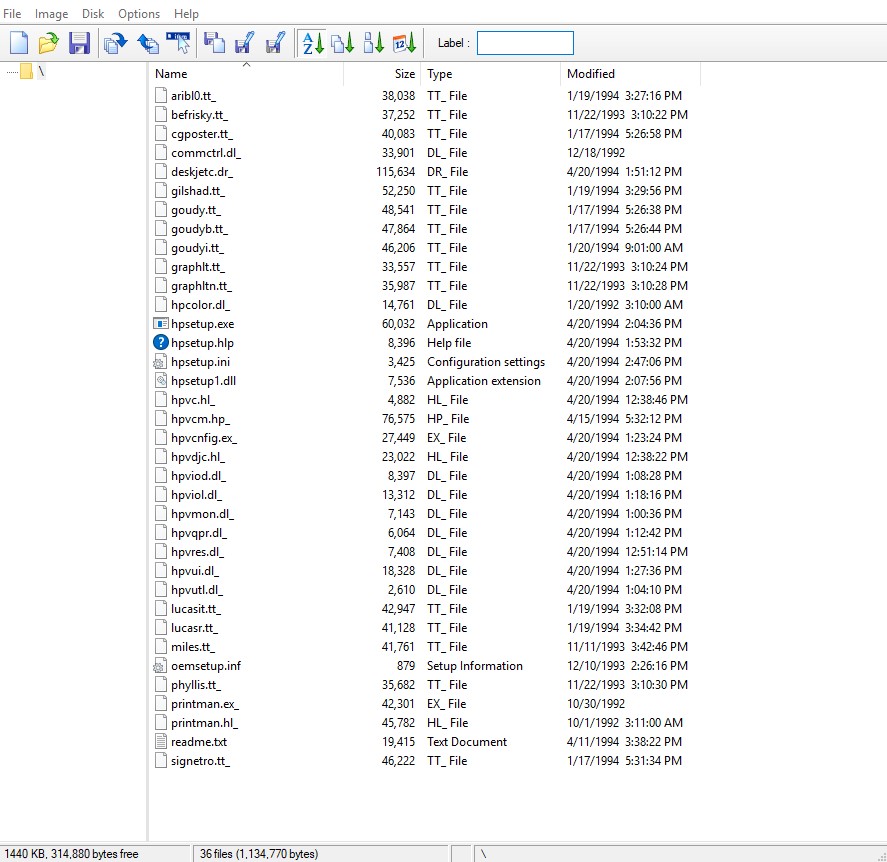Click the Save floppy disk icon

tap(79, 43)
